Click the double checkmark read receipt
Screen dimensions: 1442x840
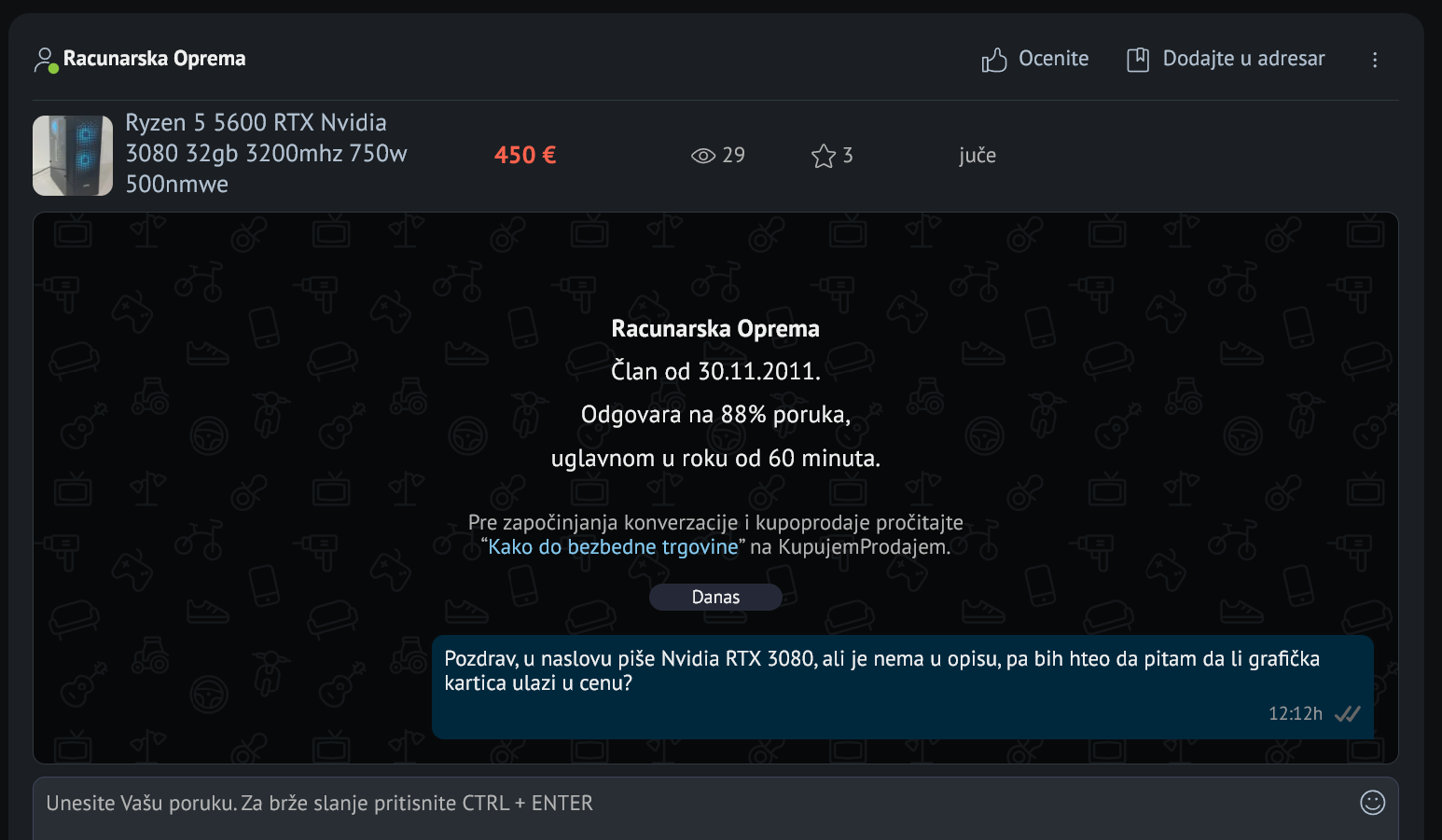pyautogui.click(x=1347, y=714)
